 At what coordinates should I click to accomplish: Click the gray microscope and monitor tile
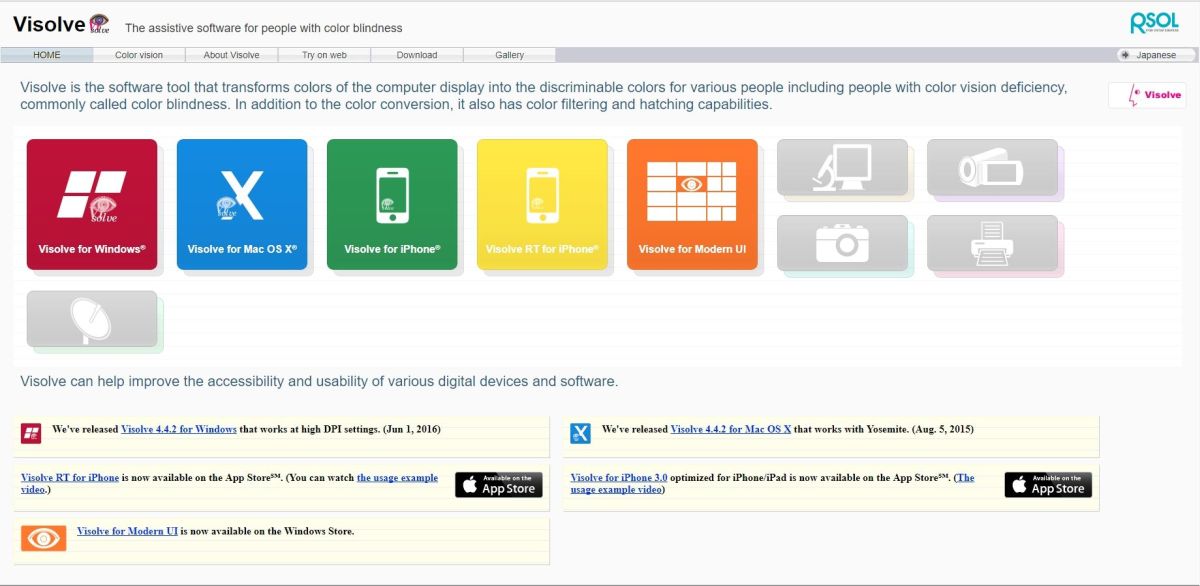(842, 167)
